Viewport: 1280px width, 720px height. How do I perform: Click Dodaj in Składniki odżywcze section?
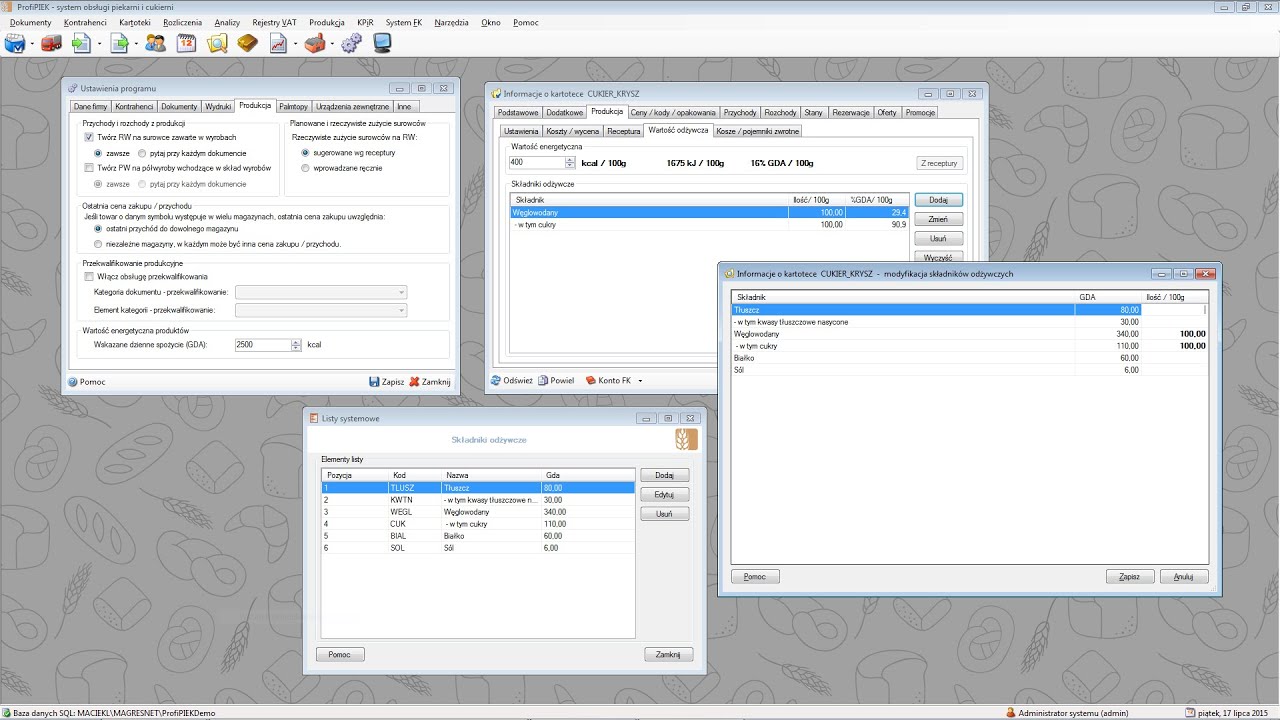(x=938, y=200)
